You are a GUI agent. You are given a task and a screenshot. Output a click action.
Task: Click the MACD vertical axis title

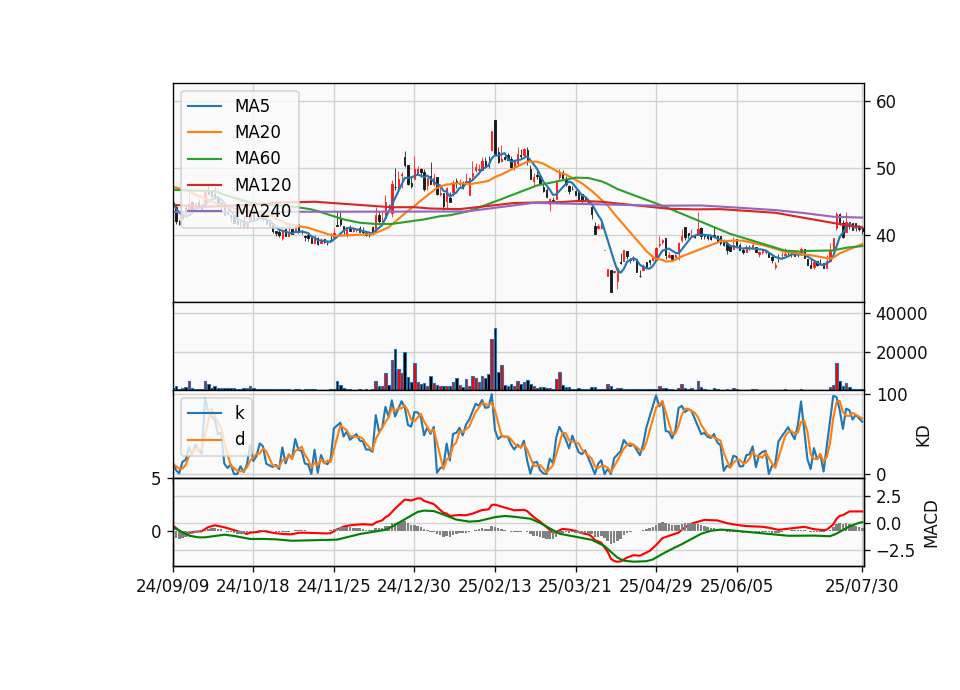coord(931,525)
